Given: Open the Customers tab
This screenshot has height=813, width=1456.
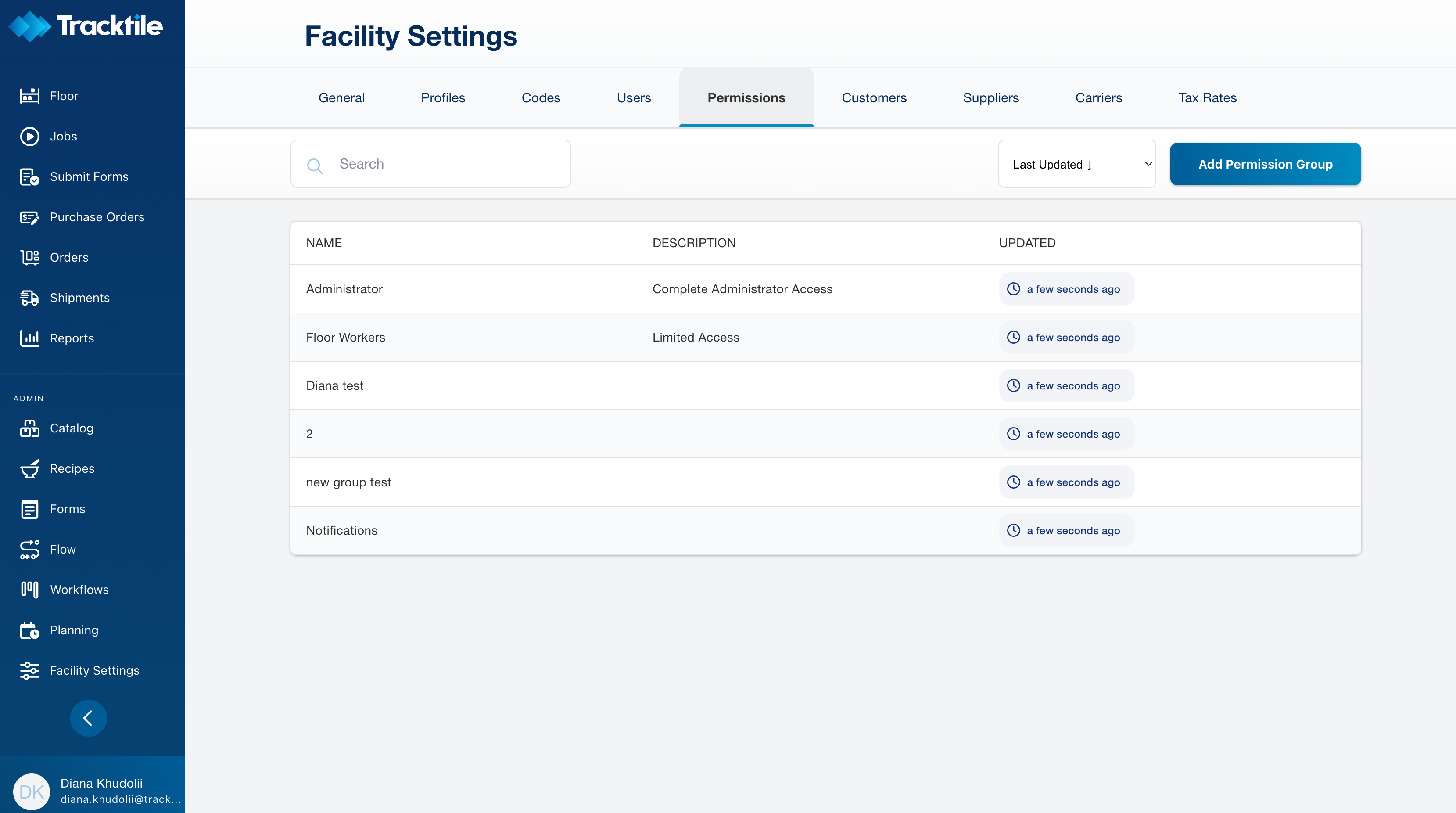Looking at the screenshot, I should point(874,98).
